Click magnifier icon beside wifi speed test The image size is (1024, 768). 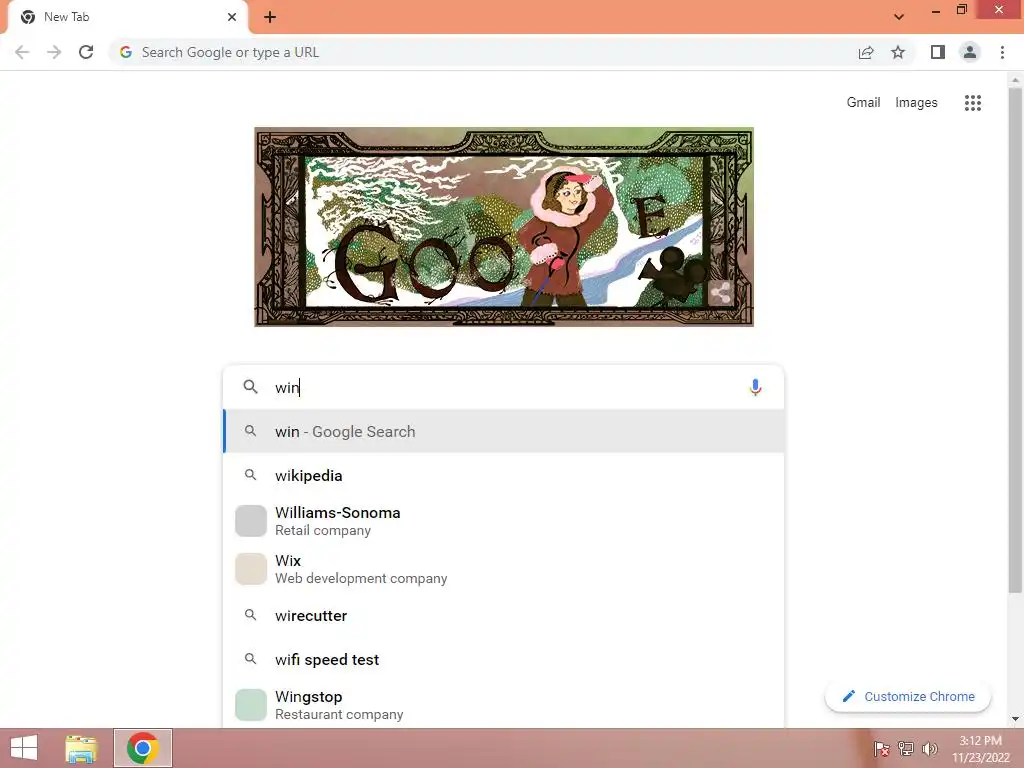click(x=250, y=659)
